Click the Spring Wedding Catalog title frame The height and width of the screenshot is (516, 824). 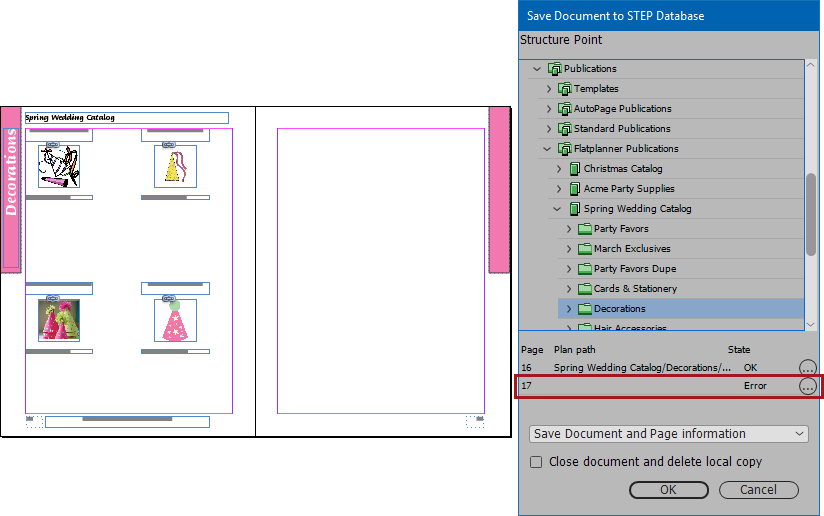(x=127, y=118)
